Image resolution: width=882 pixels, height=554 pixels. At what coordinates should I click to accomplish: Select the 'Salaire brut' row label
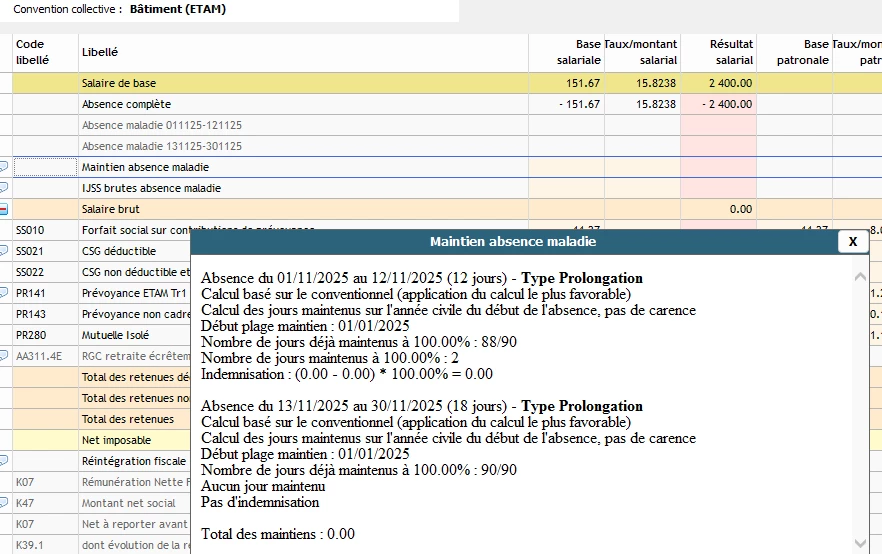110,209
